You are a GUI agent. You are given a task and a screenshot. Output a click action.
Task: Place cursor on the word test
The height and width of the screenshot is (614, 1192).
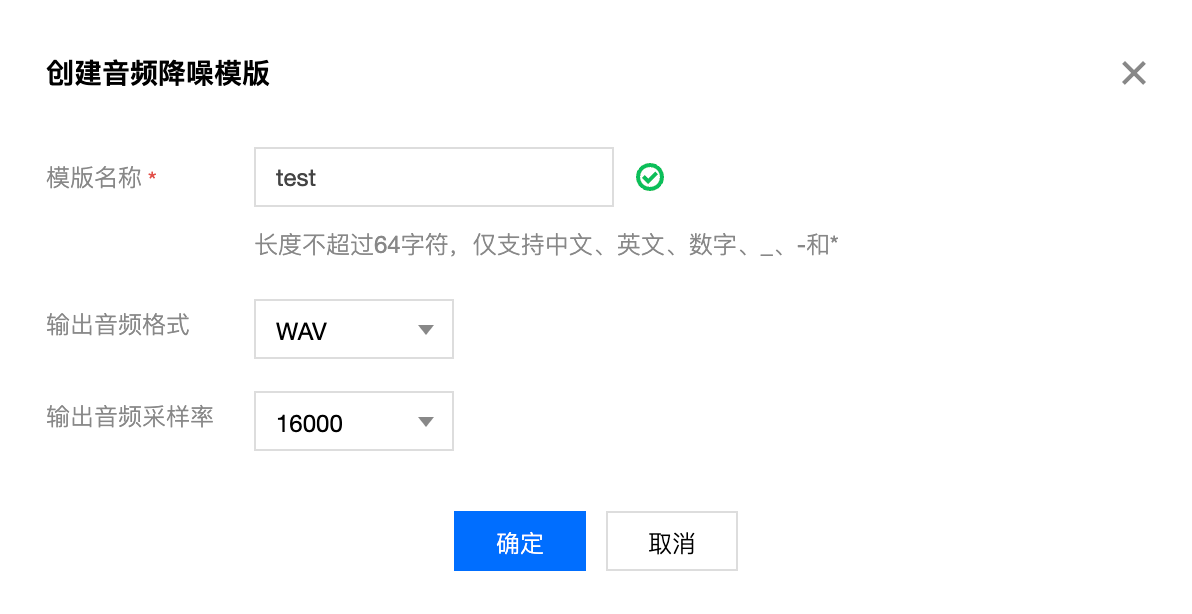[296, 178]
